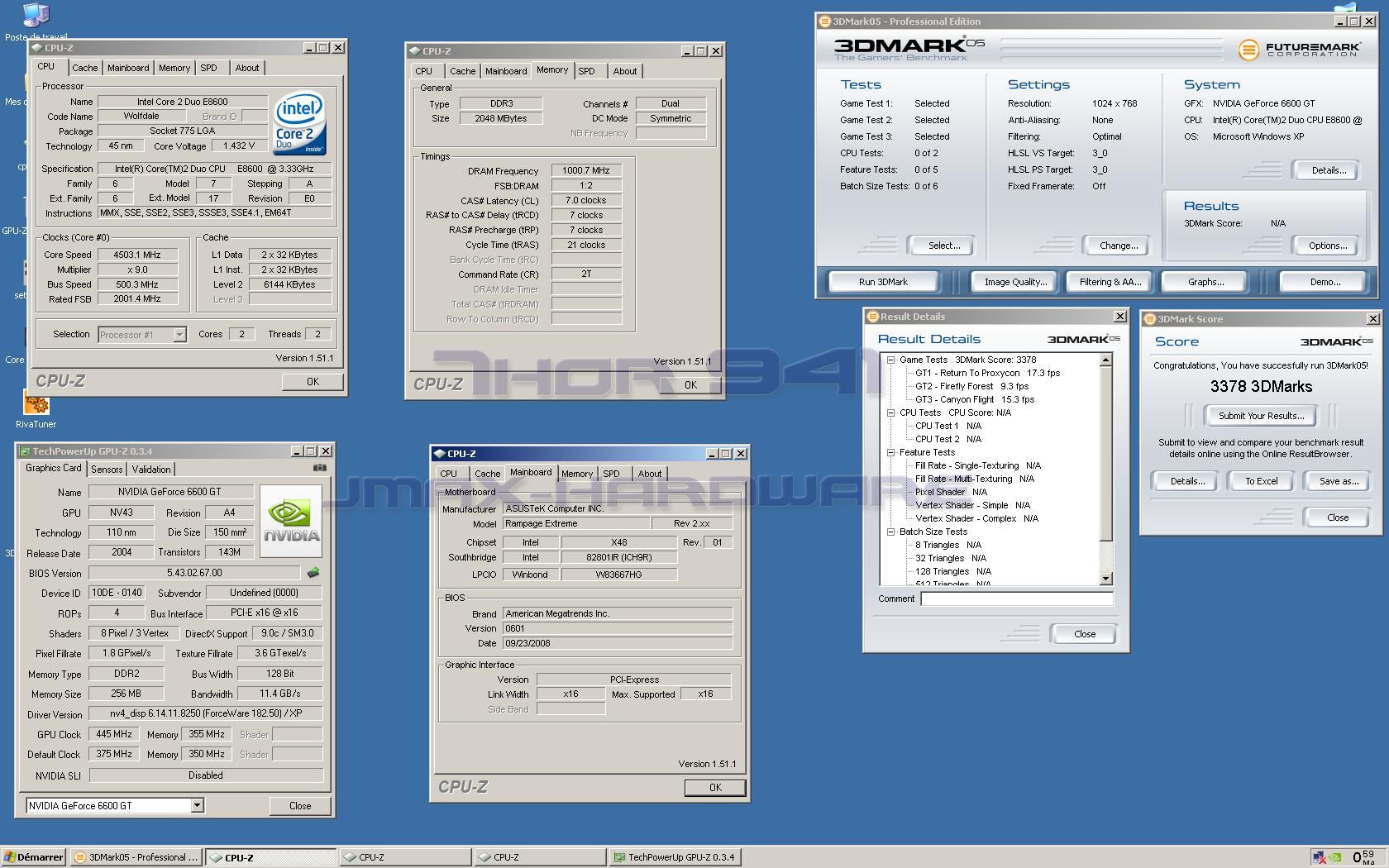
Task: Open the Processor selection dropdown in CPU-Z
Action: point(179,335)
